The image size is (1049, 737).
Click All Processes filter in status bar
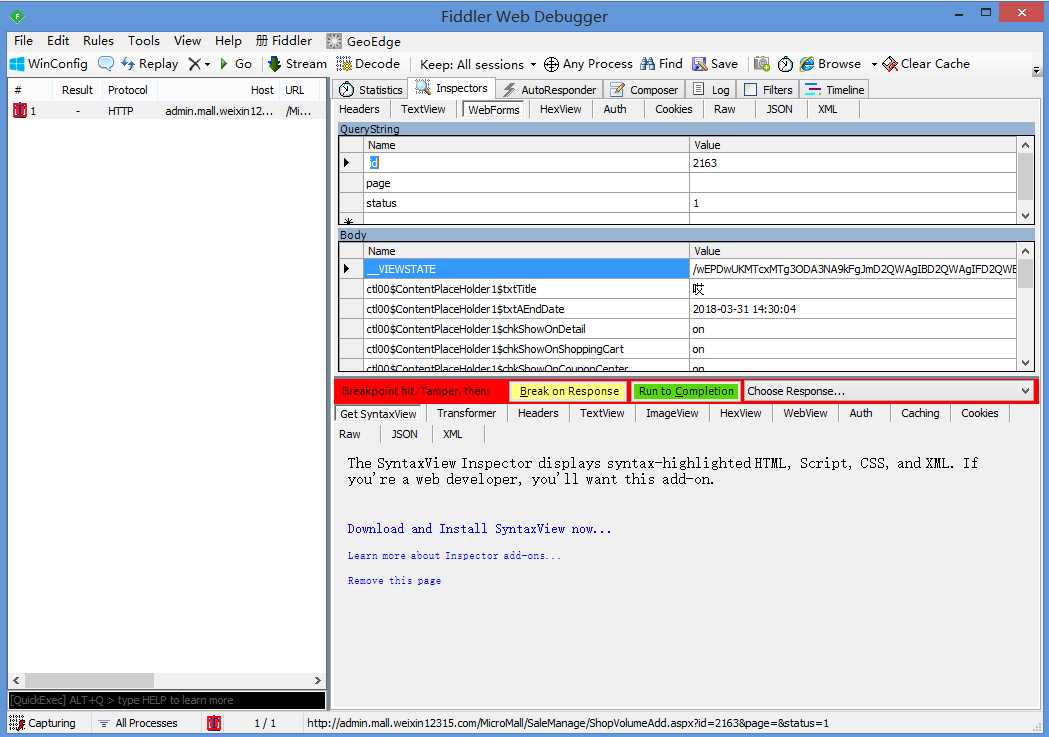(x=138, y=723)
